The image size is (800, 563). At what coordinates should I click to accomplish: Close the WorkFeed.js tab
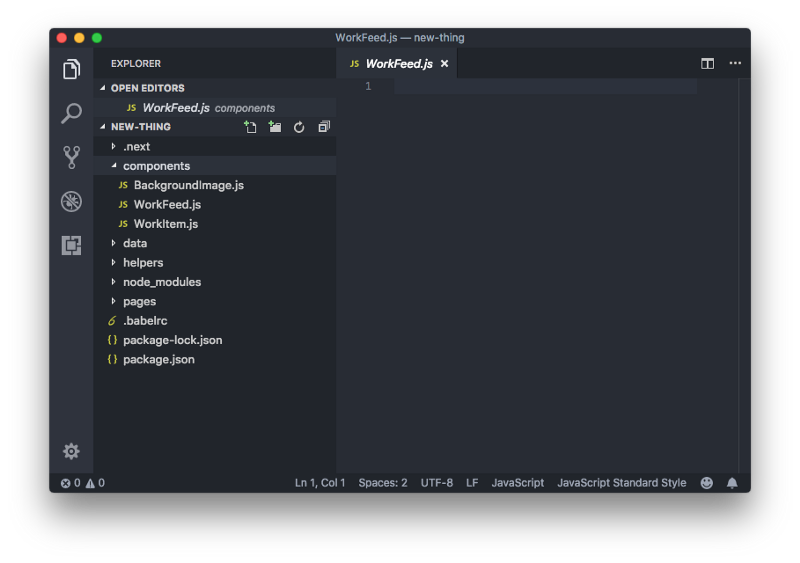tap(444, 63)
